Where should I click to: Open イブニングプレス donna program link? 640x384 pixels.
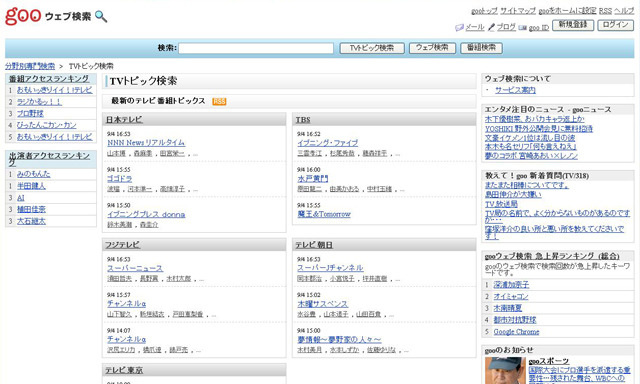click(146, 214)
